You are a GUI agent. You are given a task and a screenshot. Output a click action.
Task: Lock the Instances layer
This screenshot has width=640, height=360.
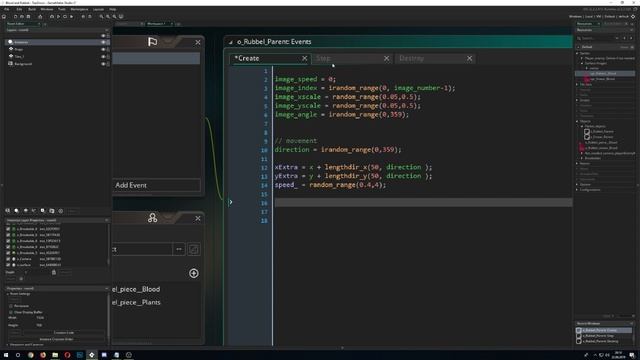pyautogui.click(x=108, y=42)
